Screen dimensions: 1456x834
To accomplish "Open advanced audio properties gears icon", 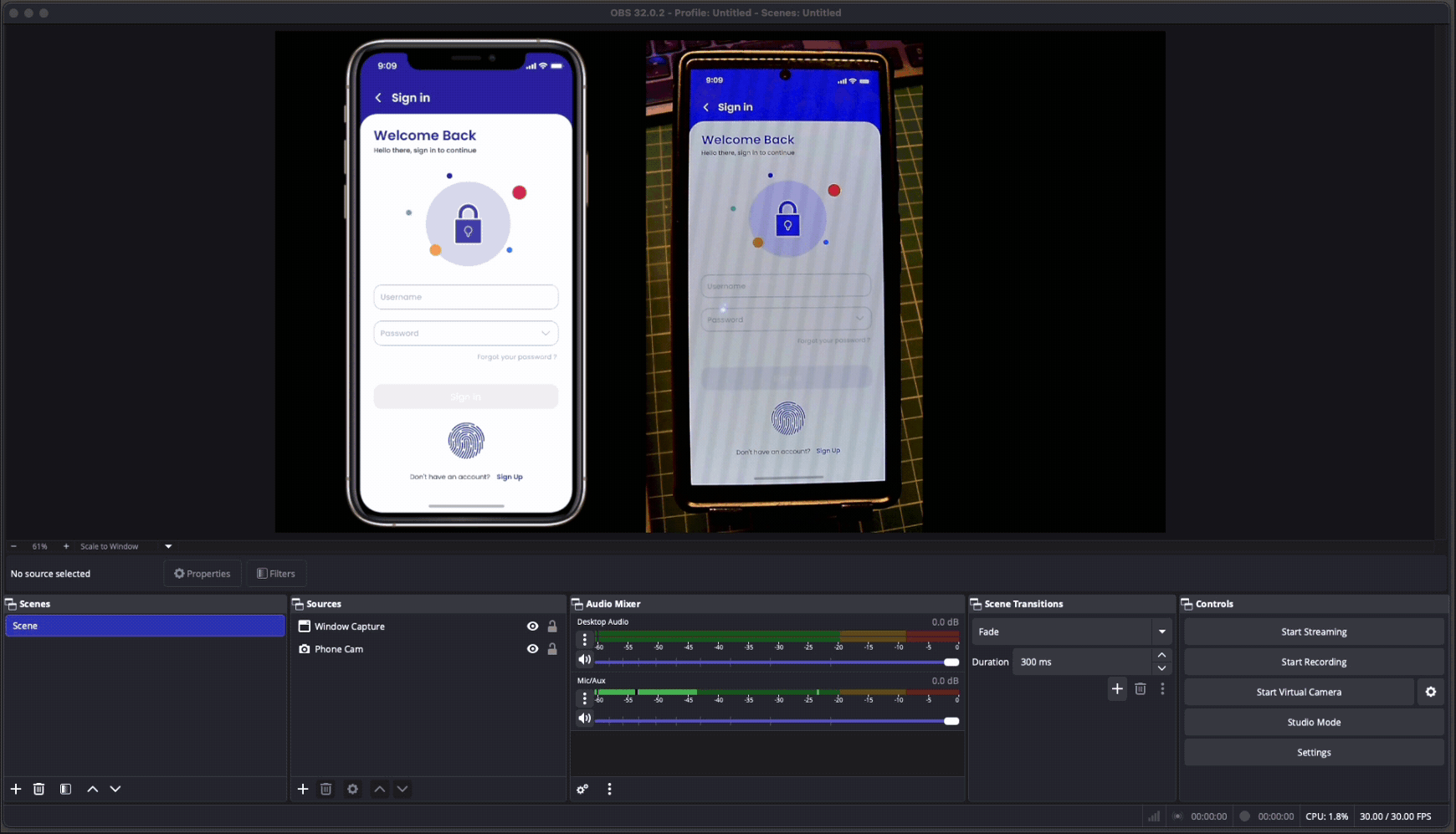I will (582, 789).
